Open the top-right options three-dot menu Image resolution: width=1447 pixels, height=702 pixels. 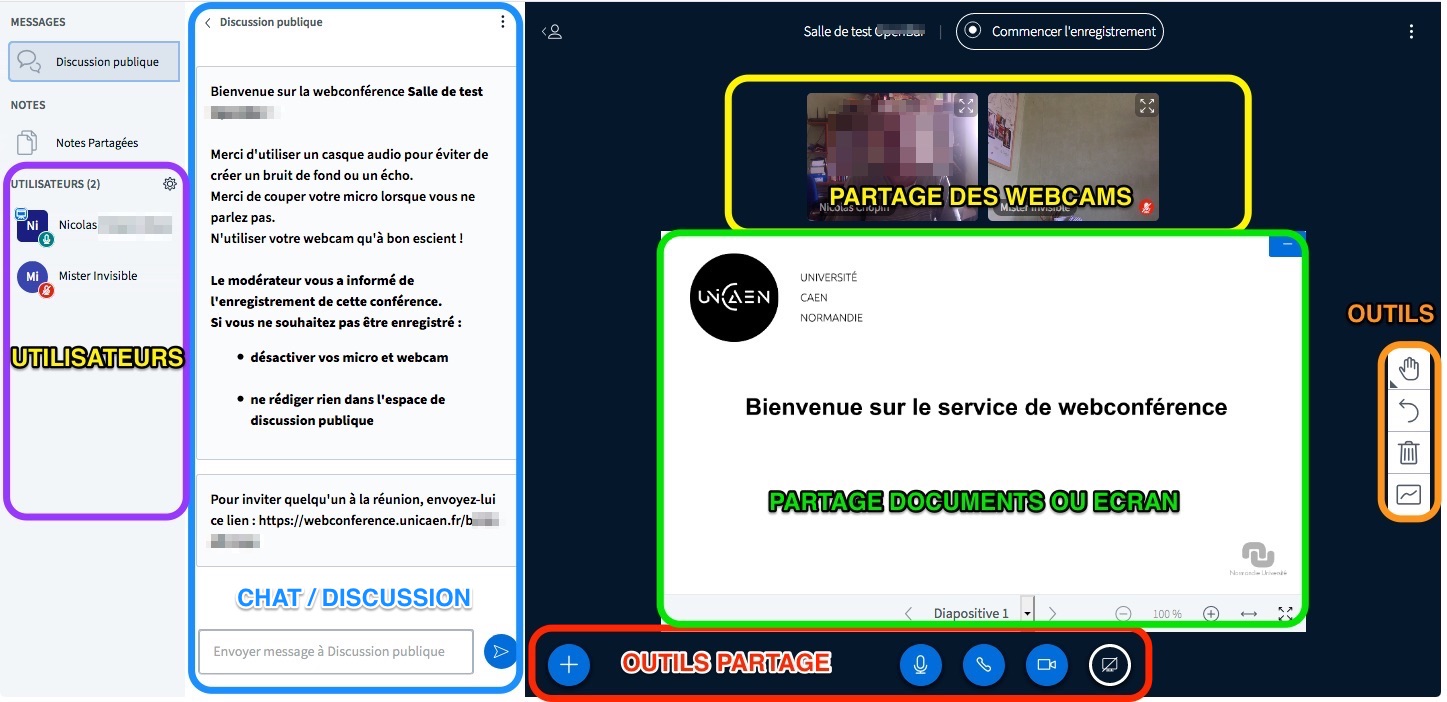point(1411,32)
